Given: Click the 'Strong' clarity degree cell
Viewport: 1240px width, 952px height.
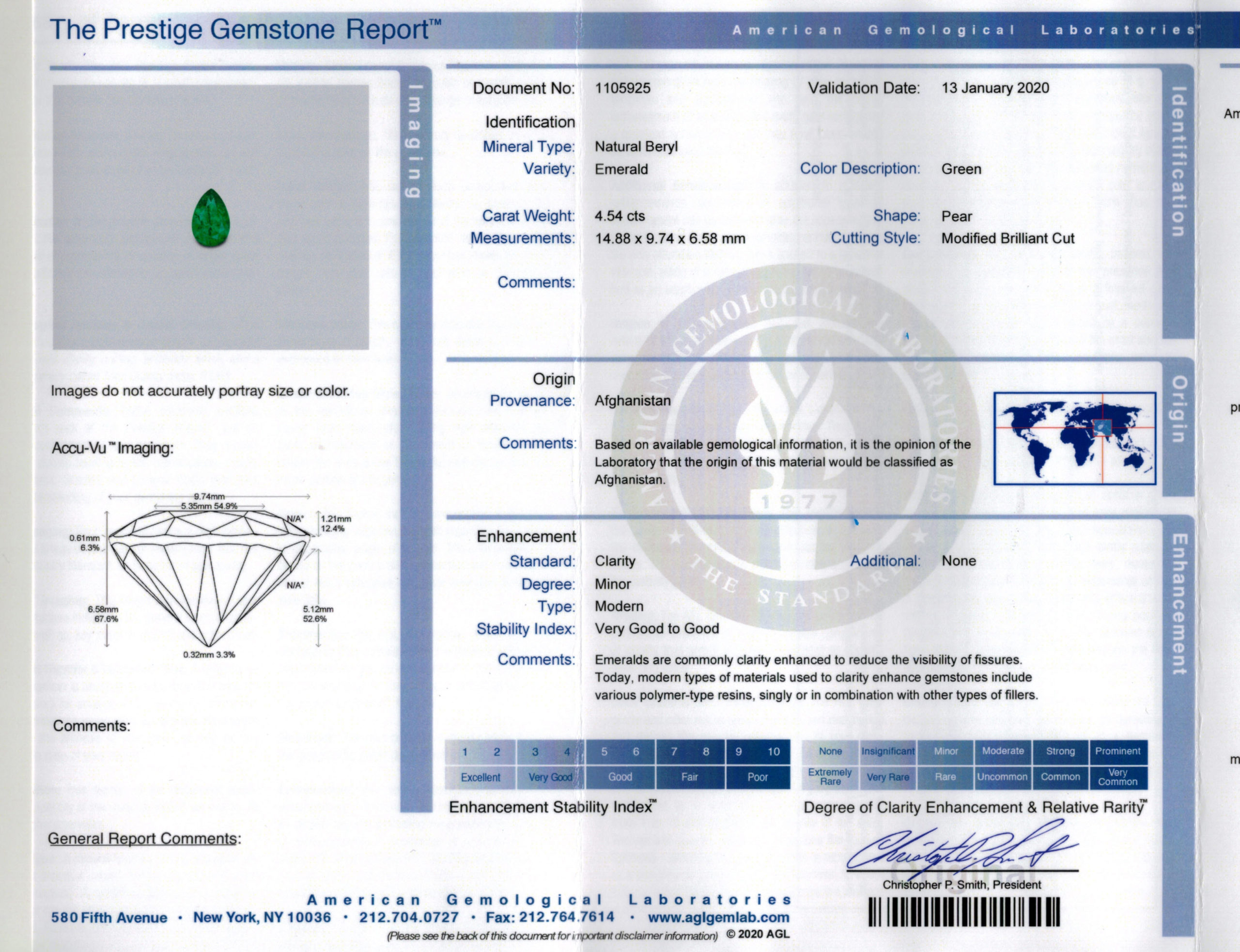Looking at the screenshot, I should point(1060,751).
